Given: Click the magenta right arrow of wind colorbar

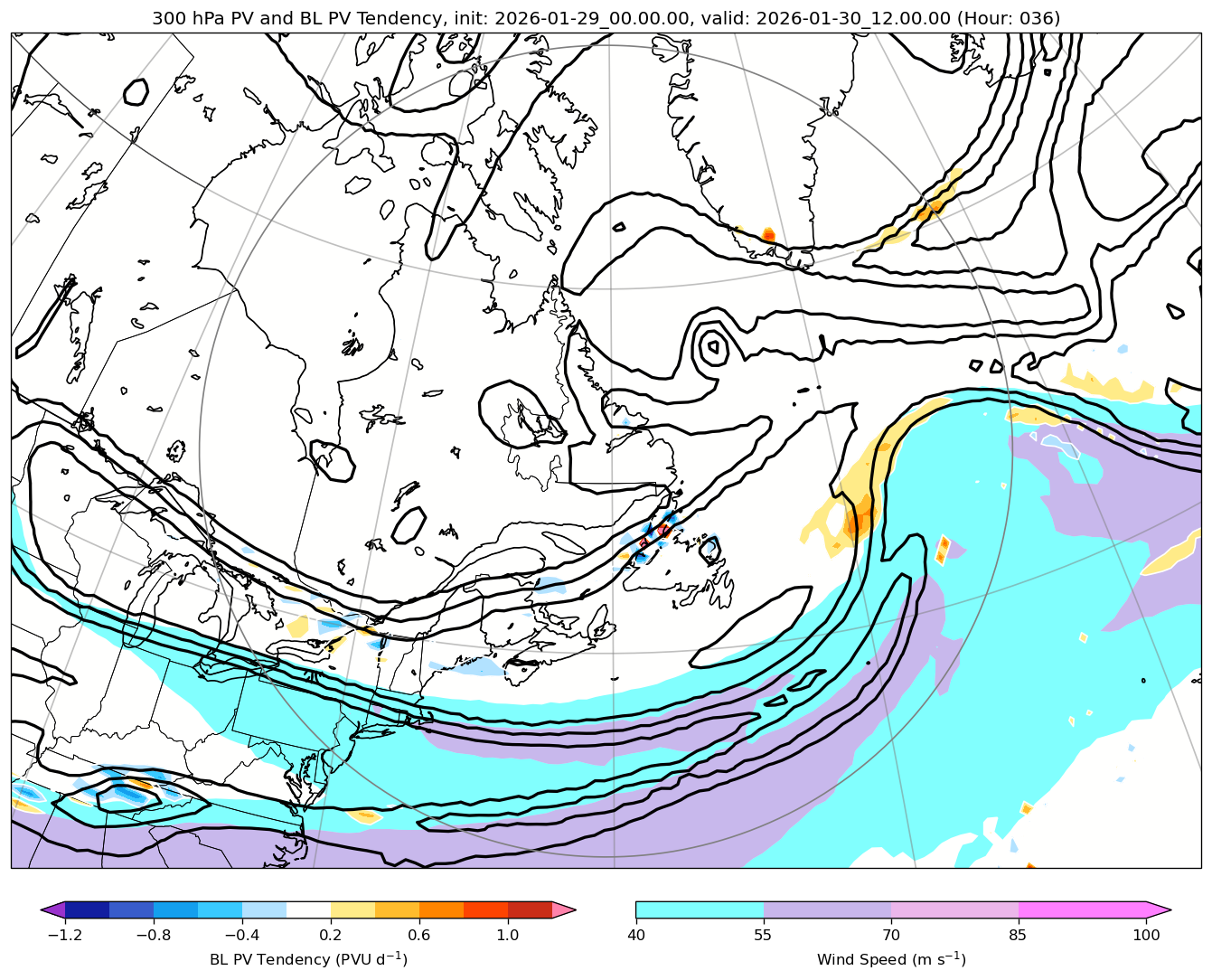Looking at the screenshot, I should (1159, 909).
